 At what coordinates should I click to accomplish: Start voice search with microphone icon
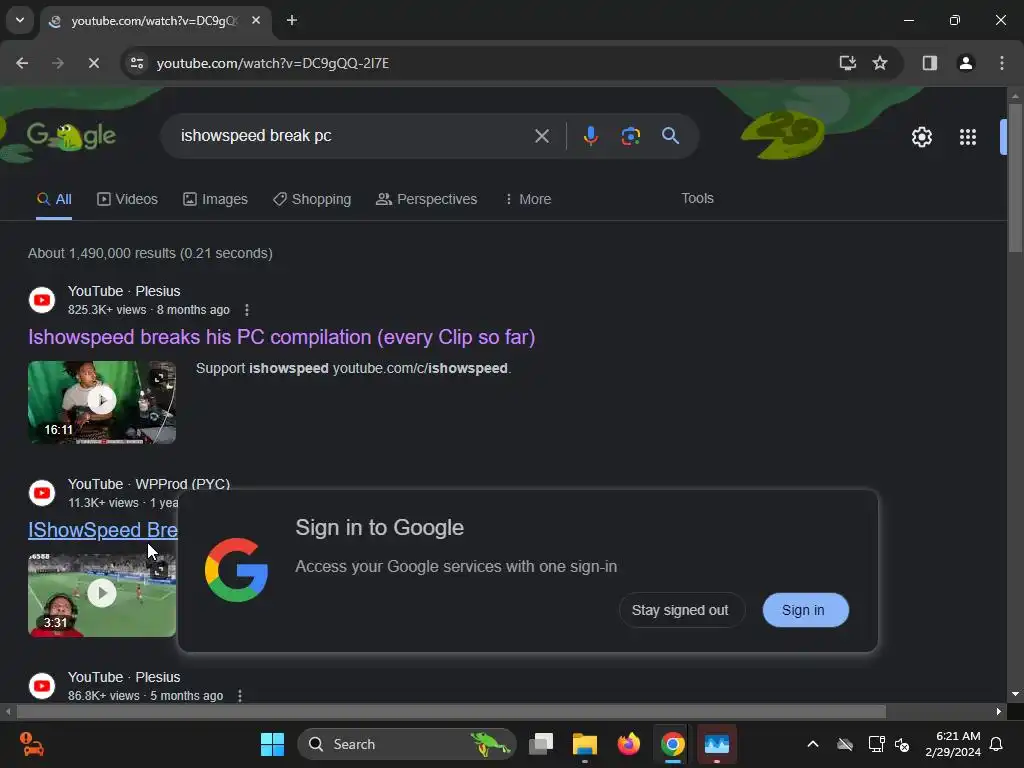coord(590,136)
